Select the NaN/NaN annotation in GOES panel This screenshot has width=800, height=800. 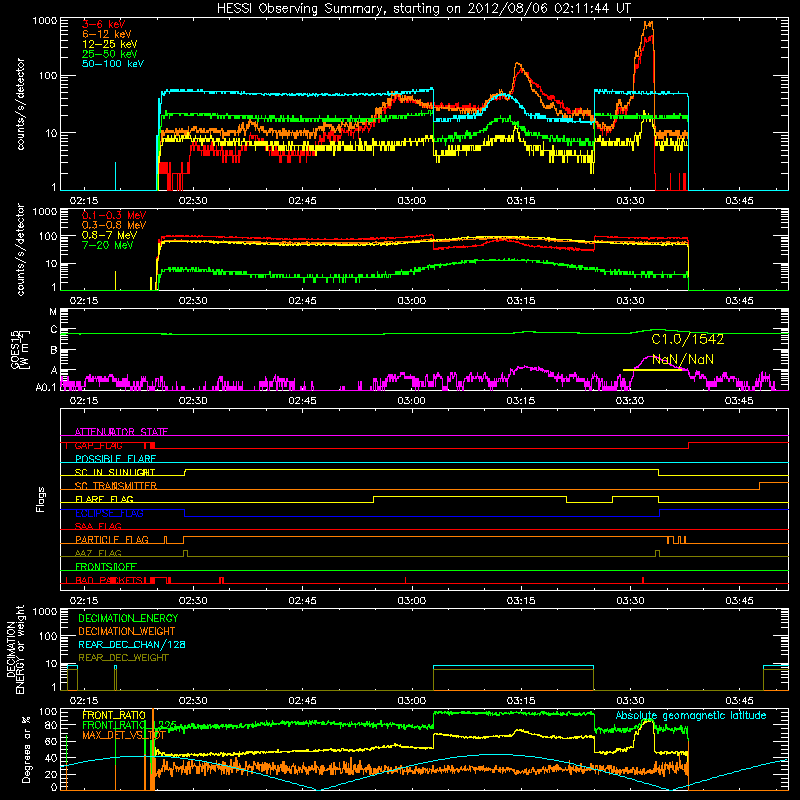(683, 360)
